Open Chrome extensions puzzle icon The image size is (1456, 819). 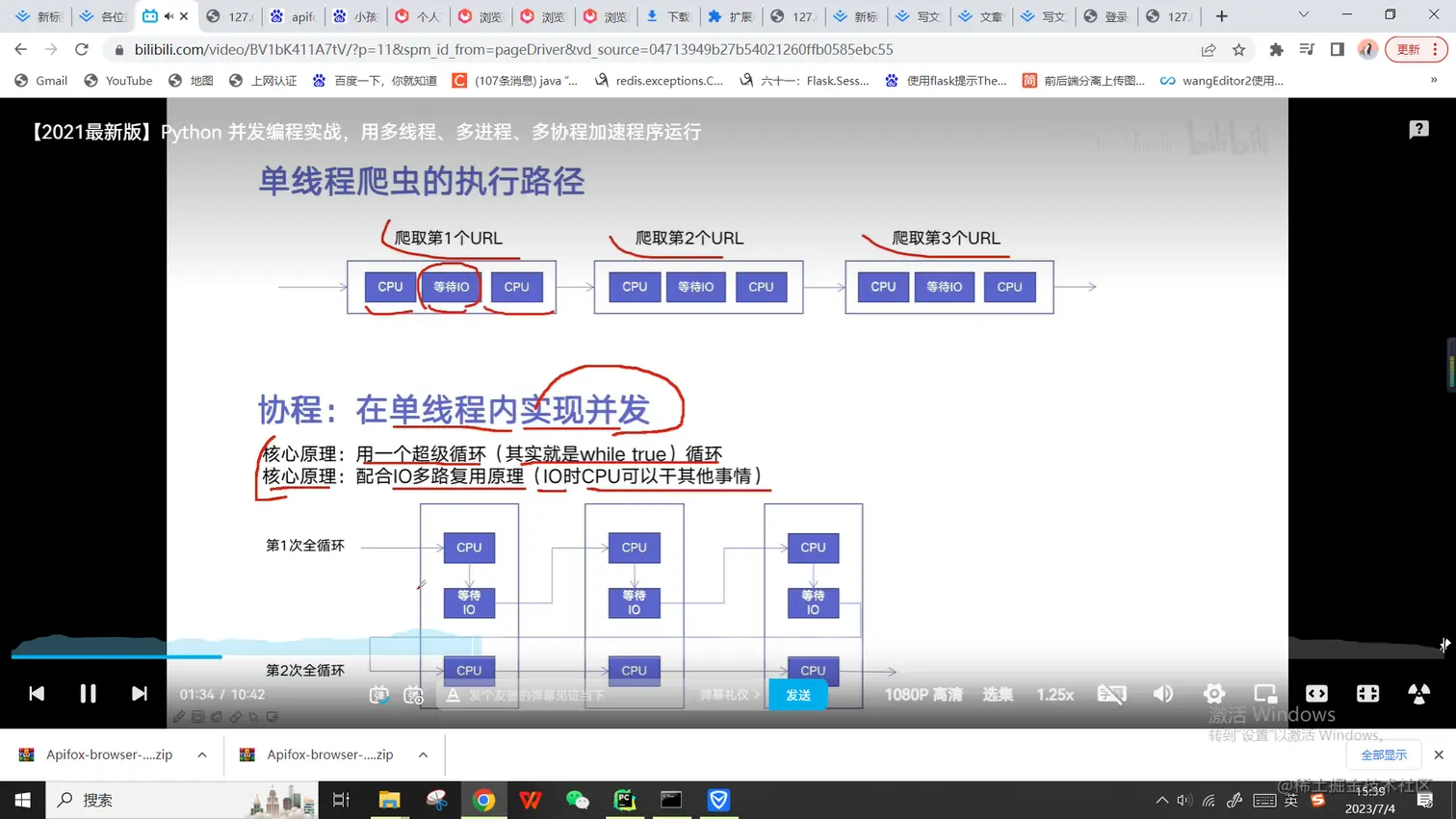pyautogui.click(x=1276, y=49)
